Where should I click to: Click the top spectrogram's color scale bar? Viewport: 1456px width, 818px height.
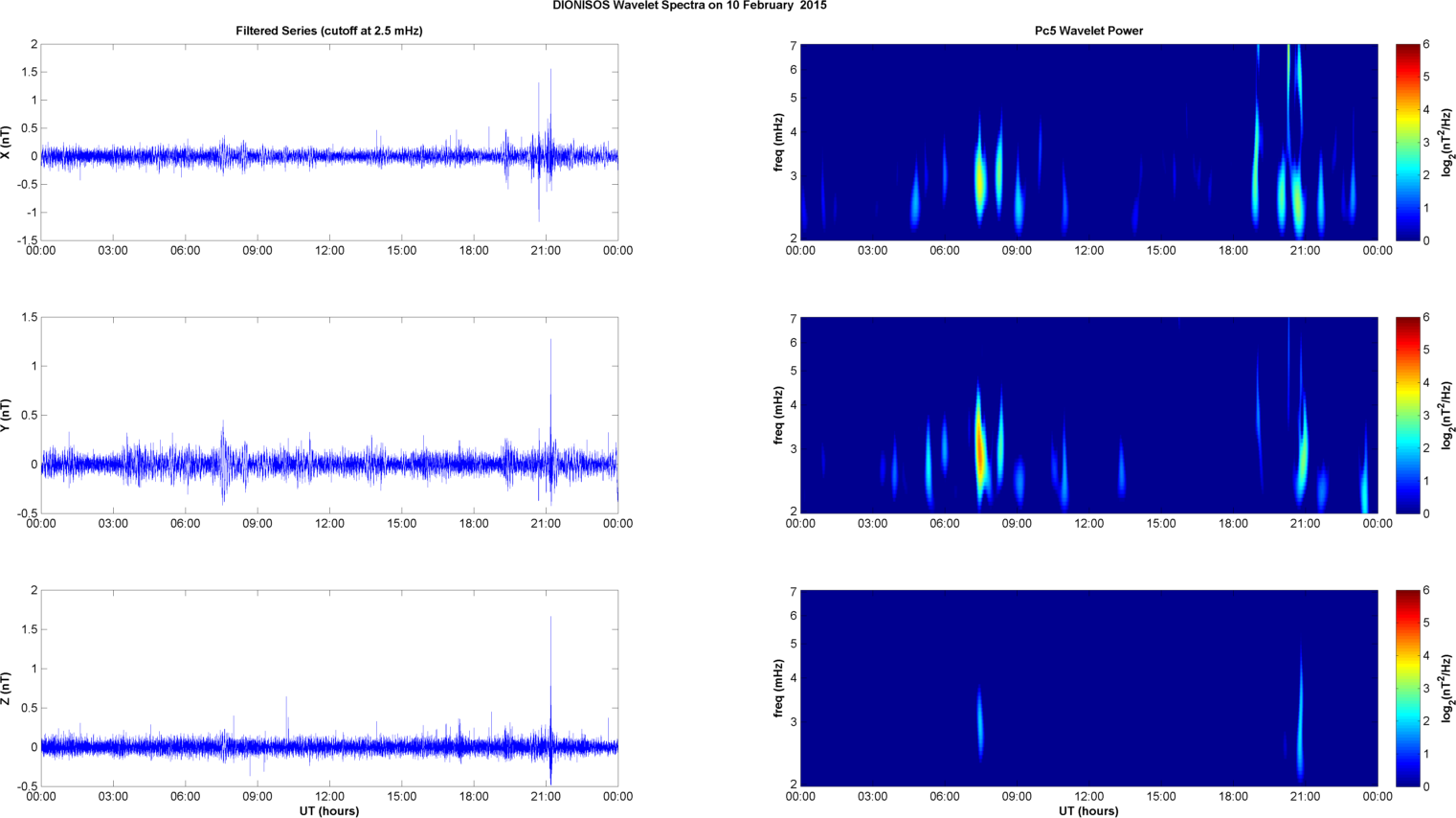coord(1407,142)
